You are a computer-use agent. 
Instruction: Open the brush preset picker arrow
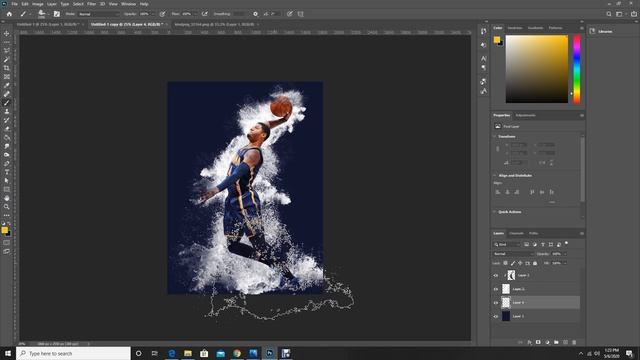(48, 14)
